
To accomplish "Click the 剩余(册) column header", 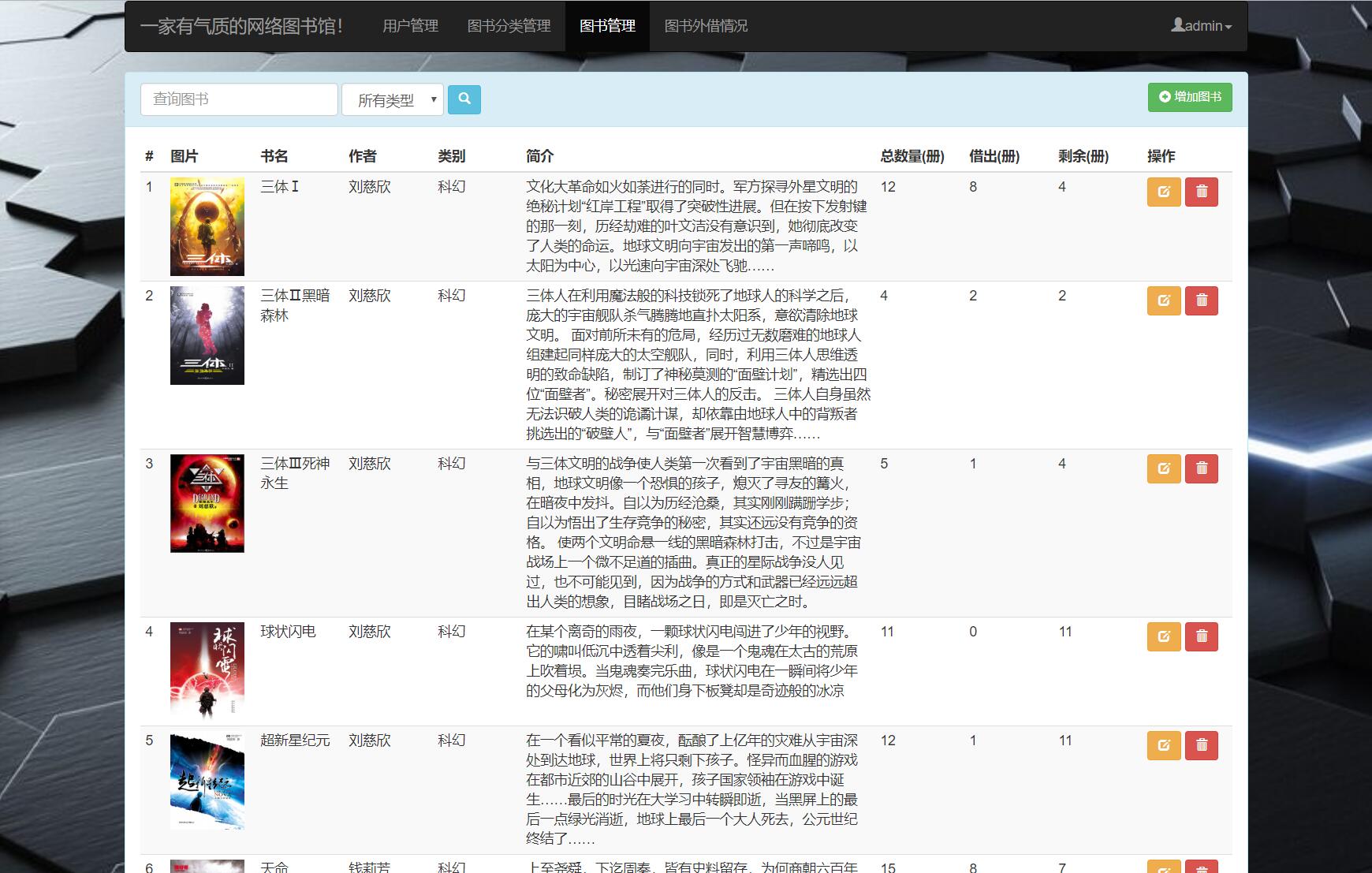I will click(1083, 156).
